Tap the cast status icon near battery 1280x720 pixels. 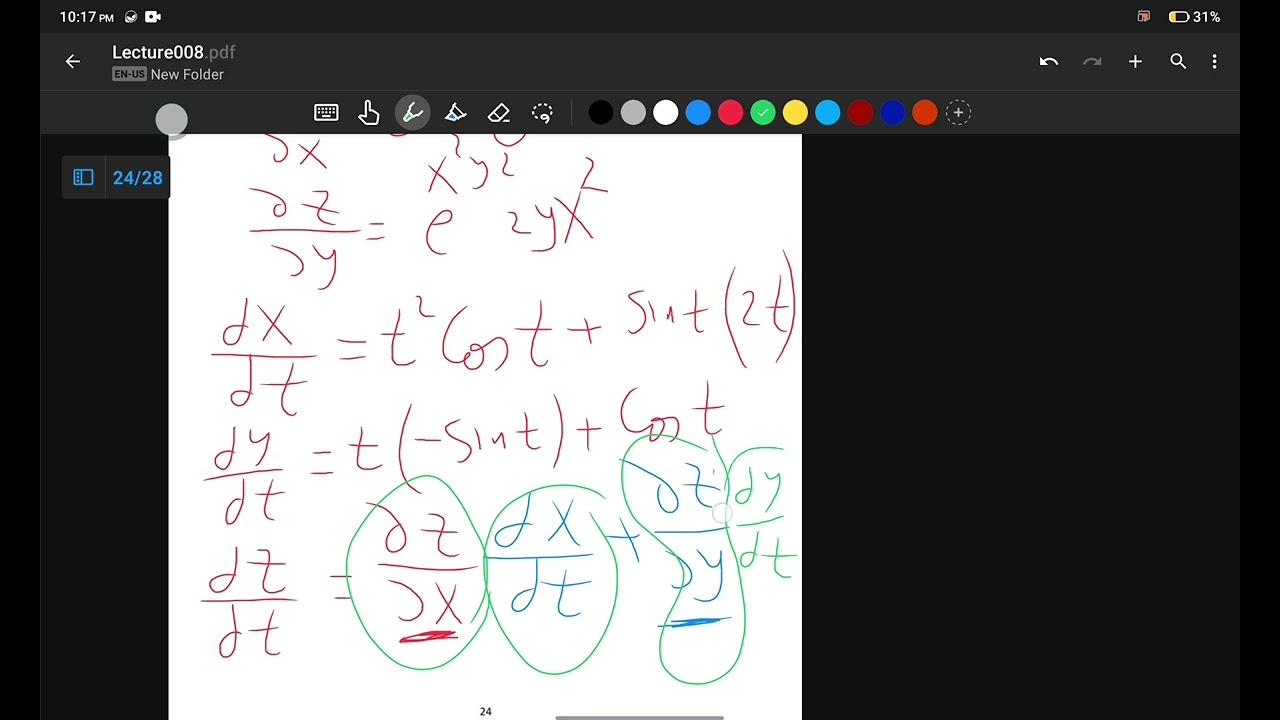click(1144, 17)
